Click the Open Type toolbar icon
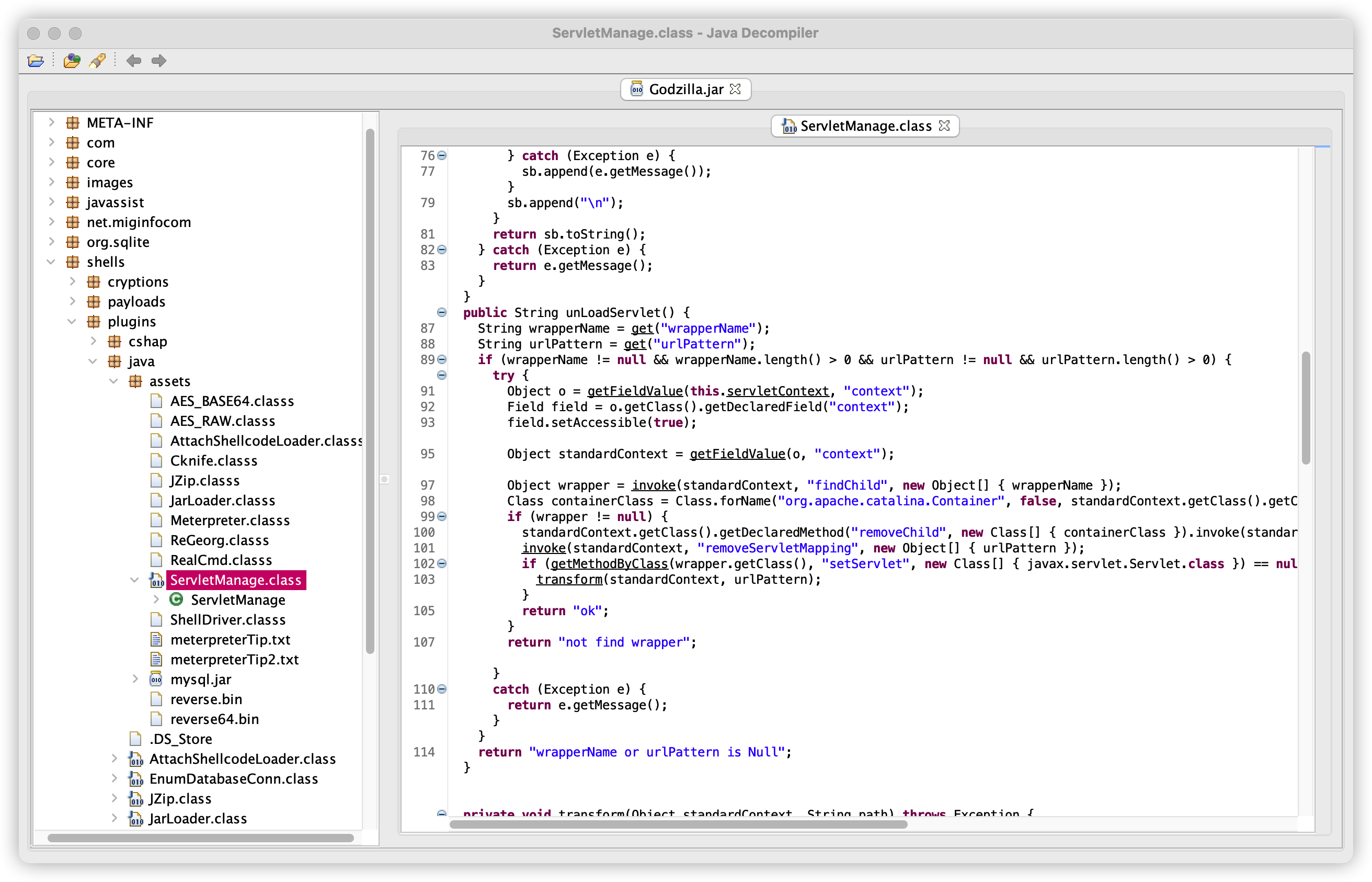Viewport: 1372px width, 882px height. [x=72, y=61]
